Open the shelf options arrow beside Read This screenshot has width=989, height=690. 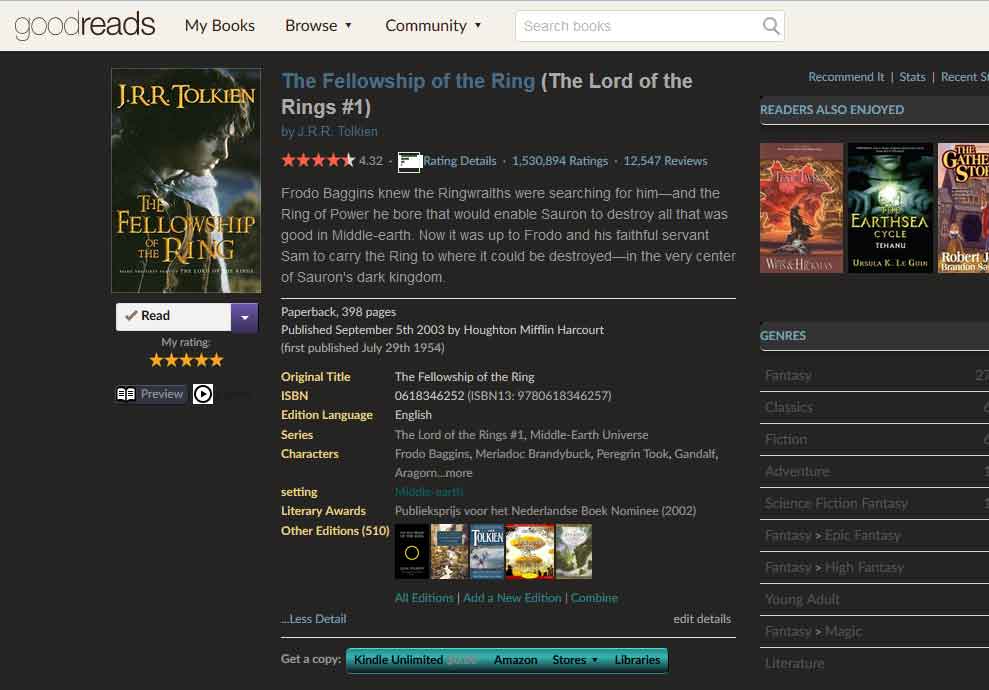point(244,315)
